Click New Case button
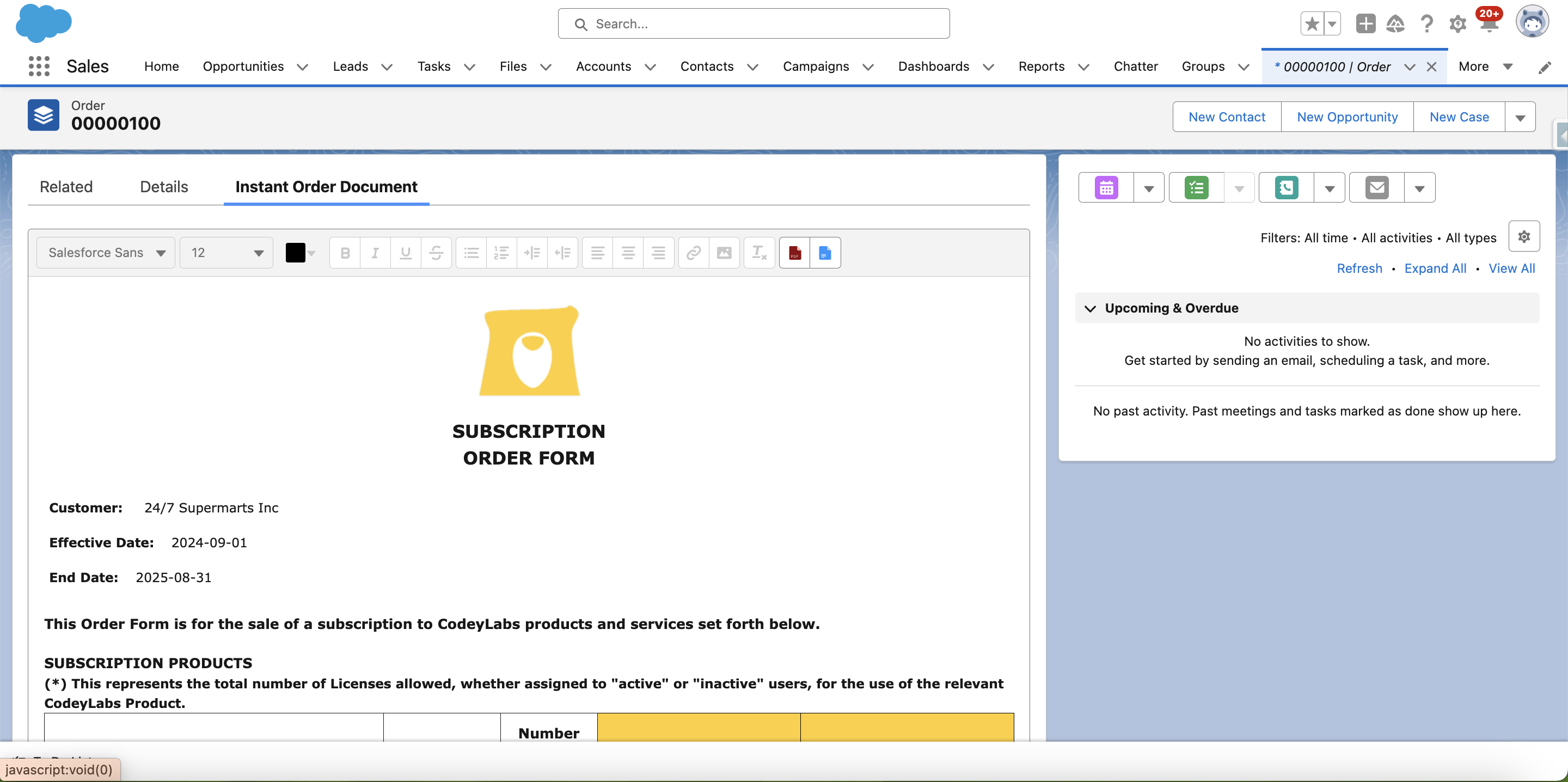Image resolution: width=1568 pixels, height=782 pixels. (1459, 117)
